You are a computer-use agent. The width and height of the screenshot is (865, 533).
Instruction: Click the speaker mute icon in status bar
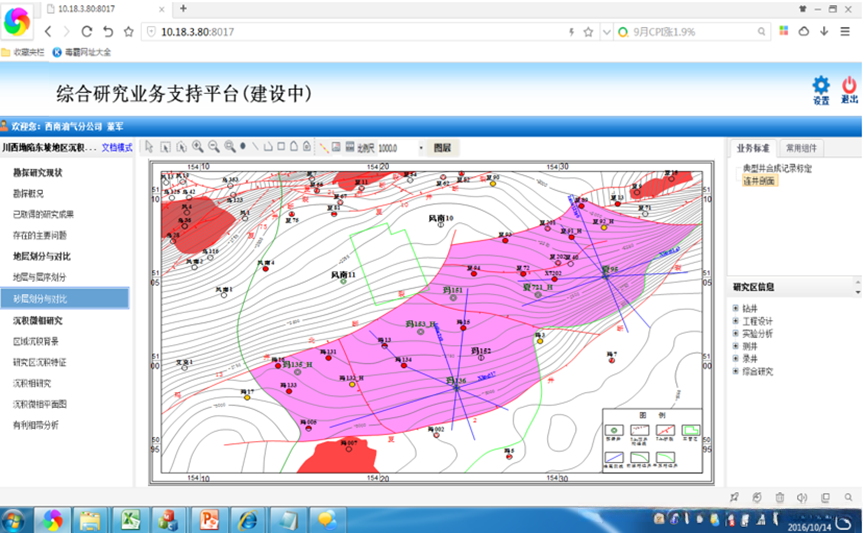pyautogui.click(x=802, y=497)
